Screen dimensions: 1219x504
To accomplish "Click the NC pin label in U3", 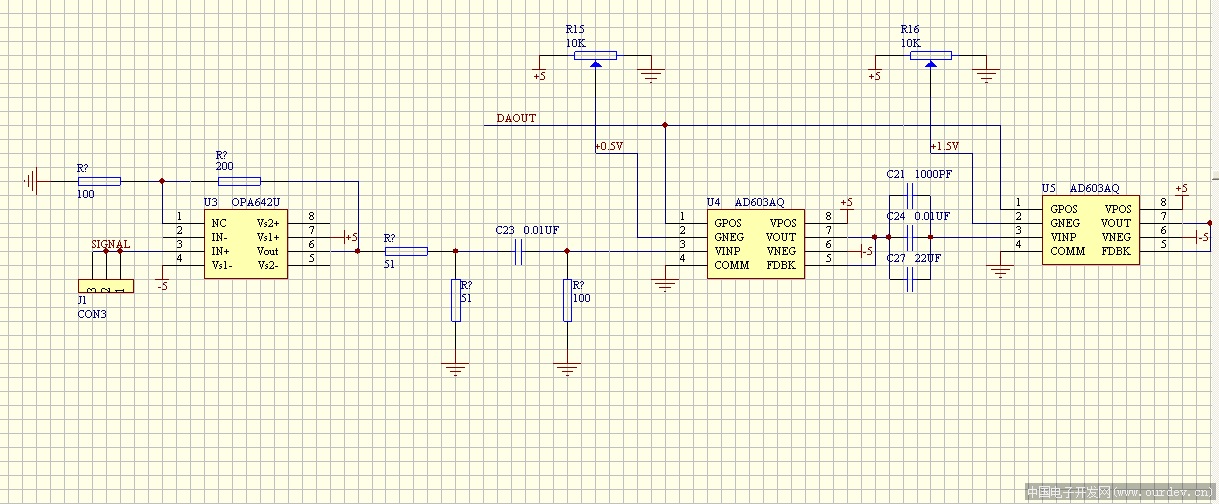I will [219, 223].
